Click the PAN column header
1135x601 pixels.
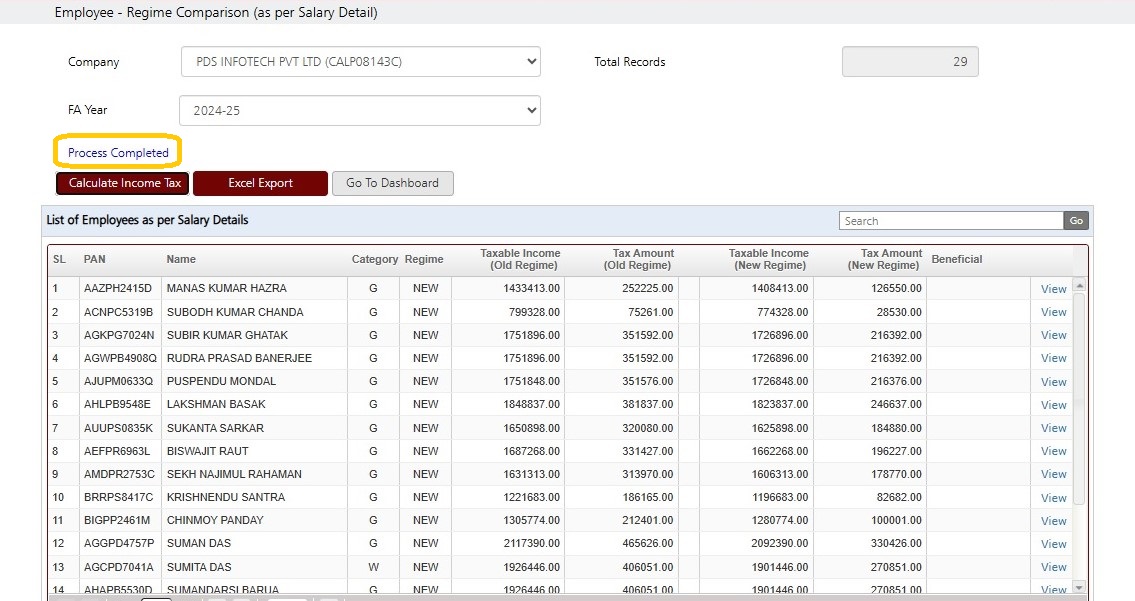tap(94, 259)
